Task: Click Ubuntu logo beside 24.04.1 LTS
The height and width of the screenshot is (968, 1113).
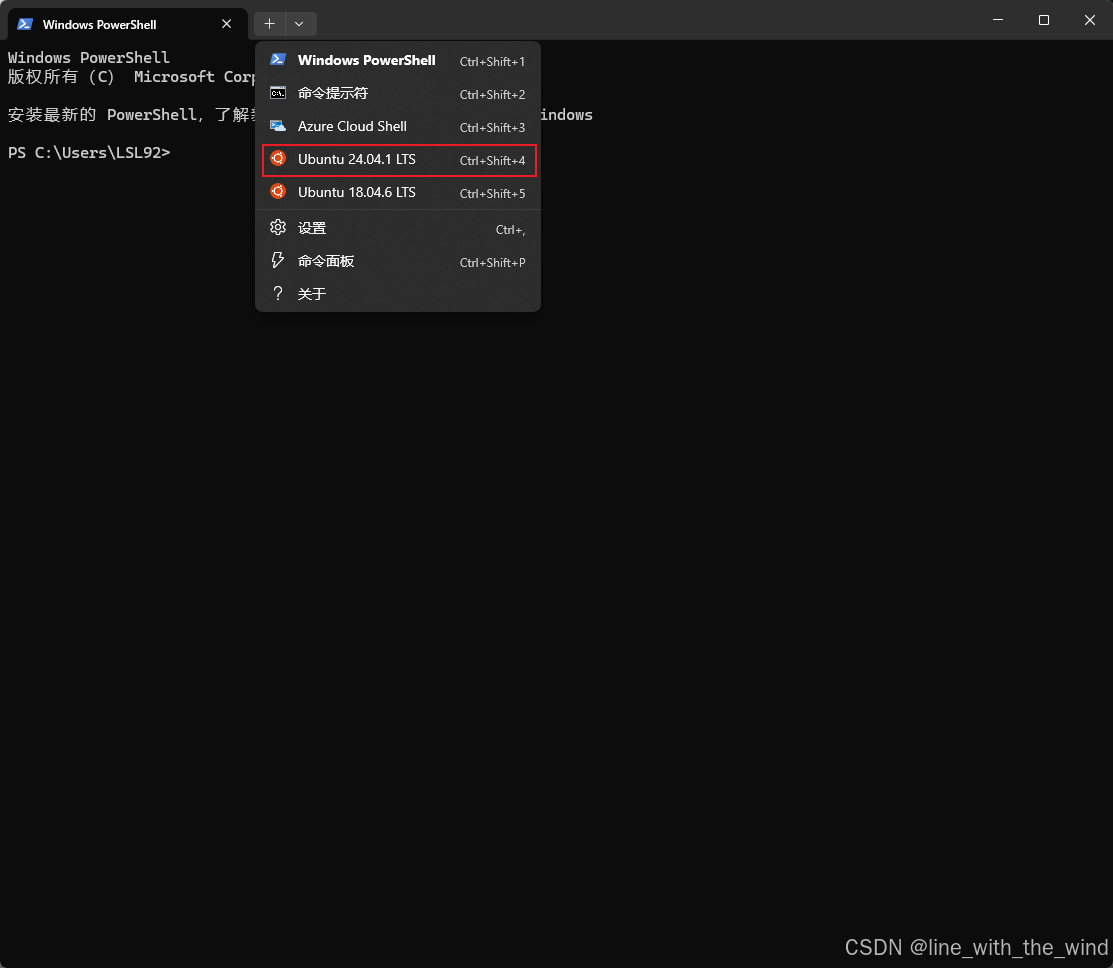Action: (x=278, y=158)
